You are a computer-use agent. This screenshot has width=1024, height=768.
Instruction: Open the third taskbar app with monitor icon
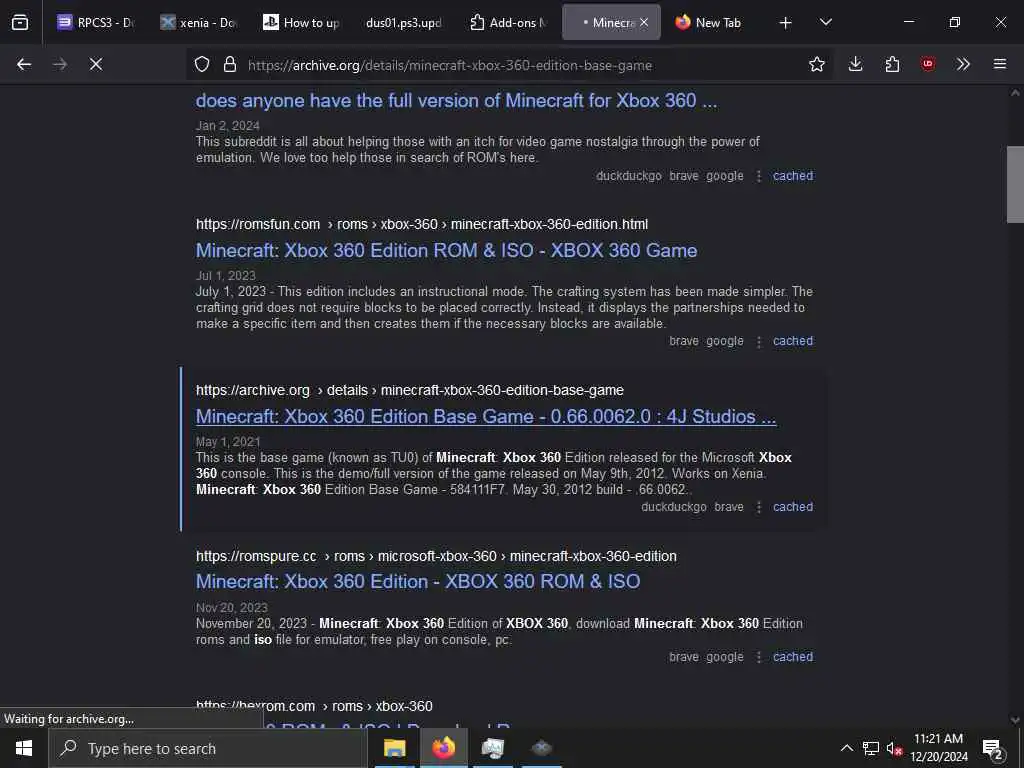point(492,748)
